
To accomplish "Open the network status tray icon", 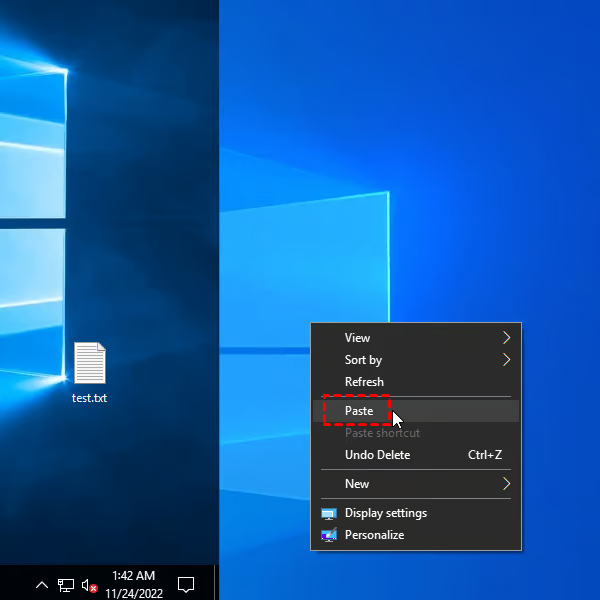I will coord(66,584).
